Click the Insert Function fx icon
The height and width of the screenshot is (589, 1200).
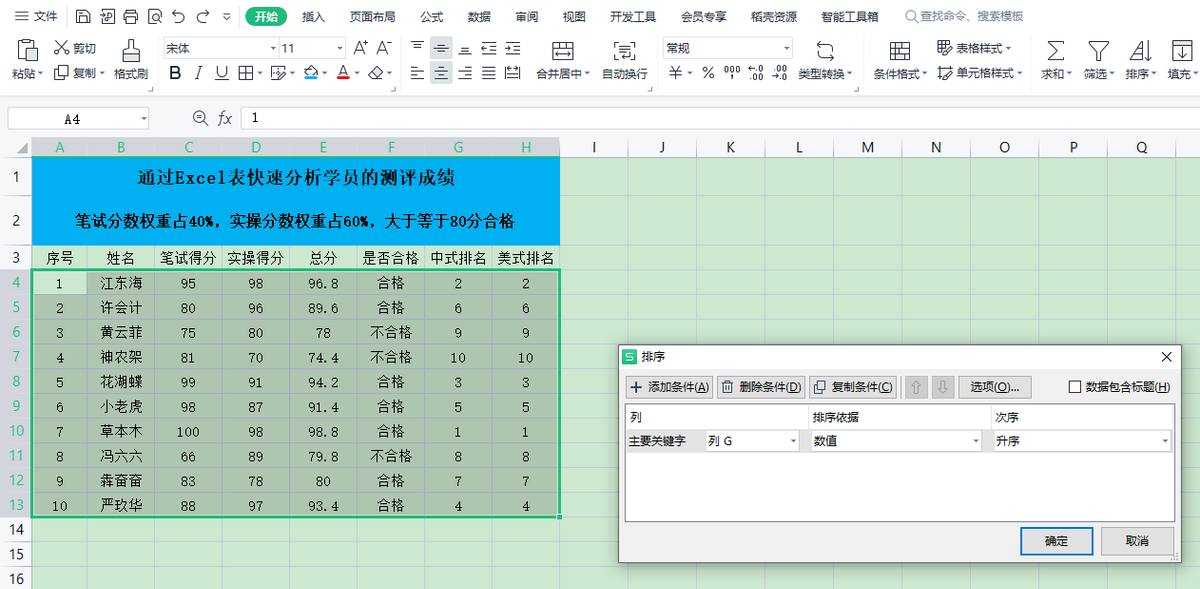(x=225, y=118)
